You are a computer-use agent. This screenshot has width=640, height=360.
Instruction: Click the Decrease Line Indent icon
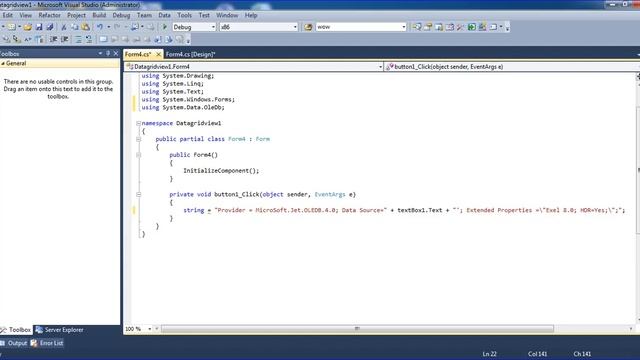pyautogui.click(x=53, y=39)
